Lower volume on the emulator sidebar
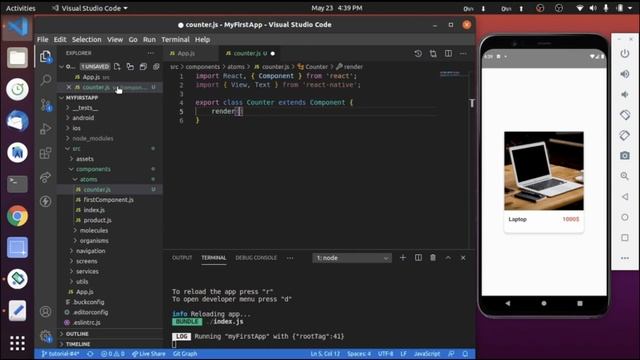Image resolution: width=640 pixels, height=360 pixels. tap(625, 94)
